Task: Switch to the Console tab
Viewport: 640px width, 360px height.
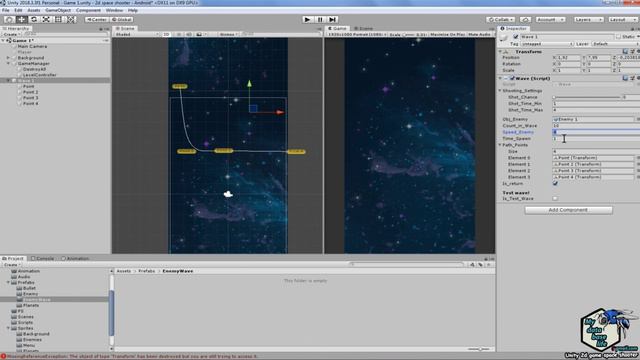Action: click(42, 258)
